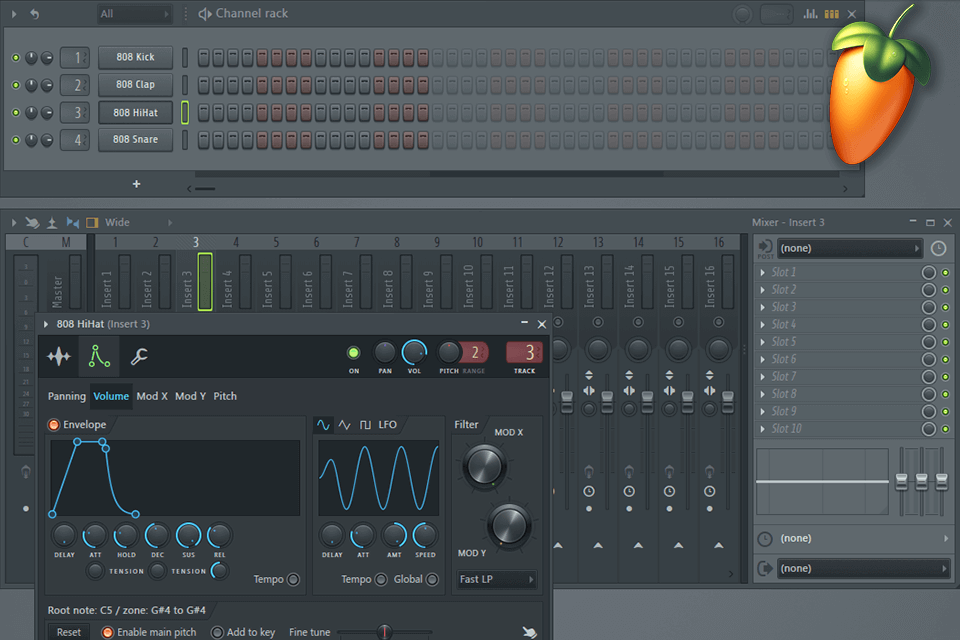This screenshot has height=640, width=960.
Task: Click the send/arrow icon at bottom right of sampler
Action: [532, 631]
